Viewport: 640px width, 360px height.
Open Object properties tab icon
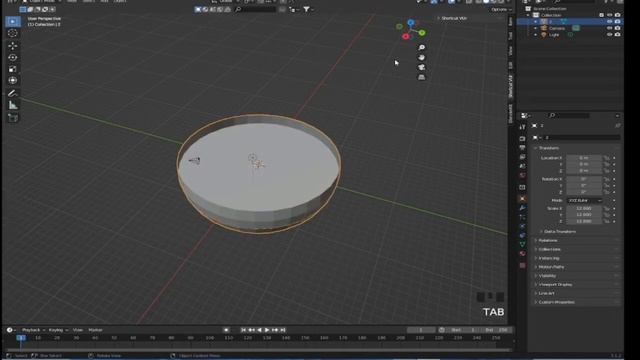(522, 199)
